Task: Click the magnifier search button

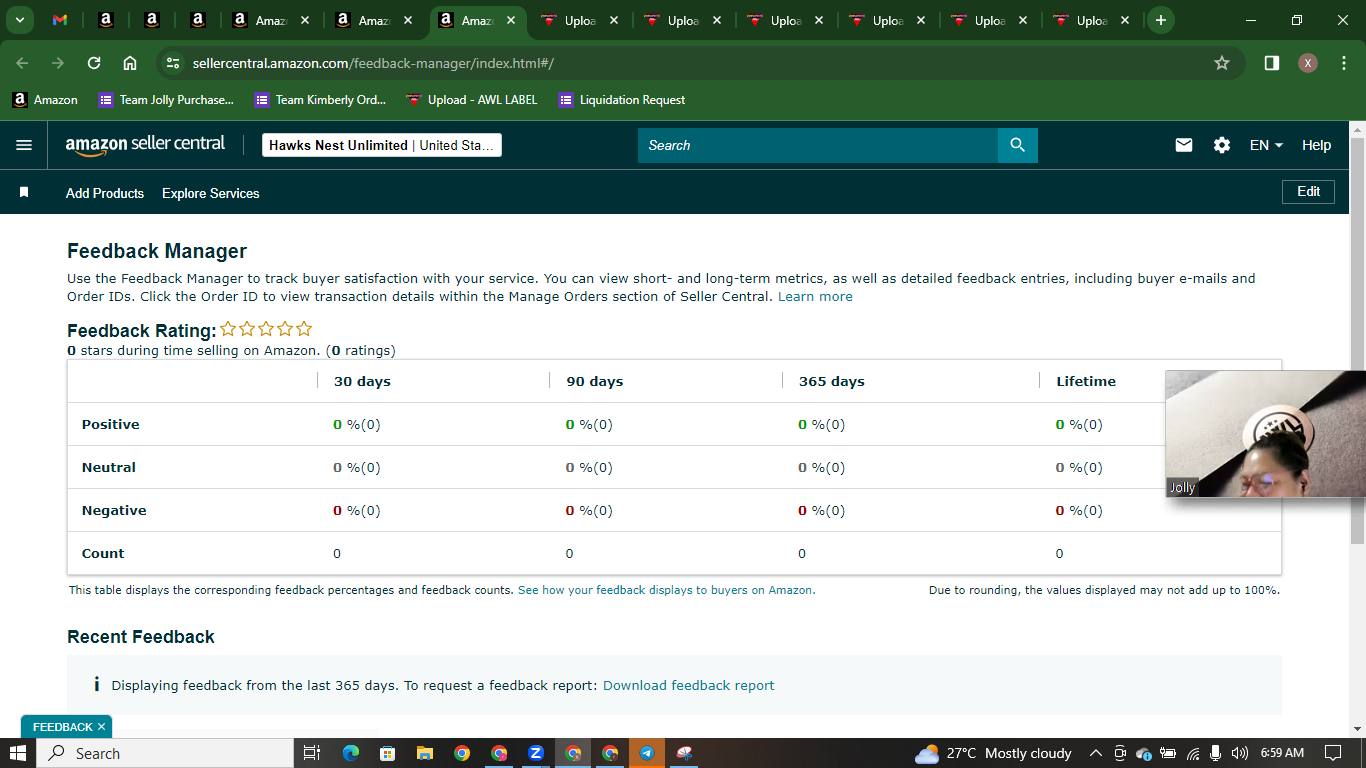Action: (x=1018, y=145)
